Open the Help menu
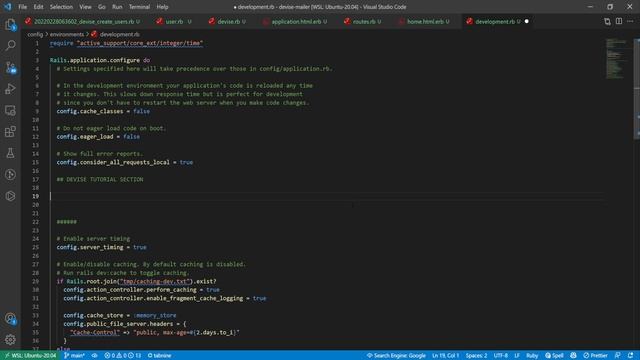This screenshot has width=640, height=360. pyautogui.click(x=162, y=7)
